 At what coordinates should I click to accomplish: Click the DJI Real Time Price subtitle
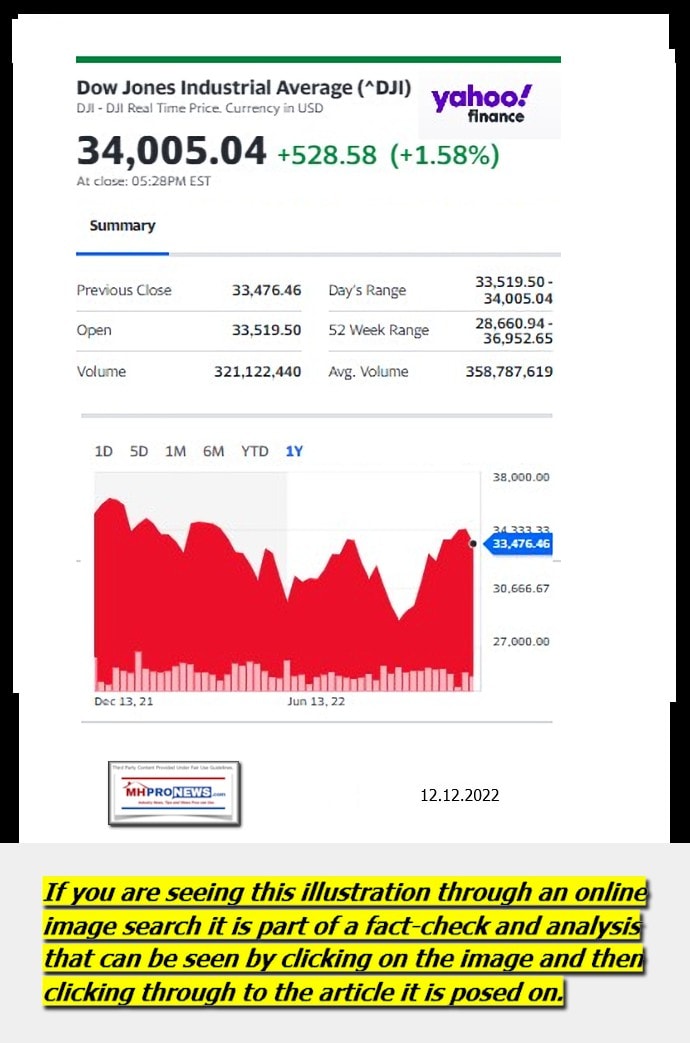pyautogui.click(x=200, y=108)
